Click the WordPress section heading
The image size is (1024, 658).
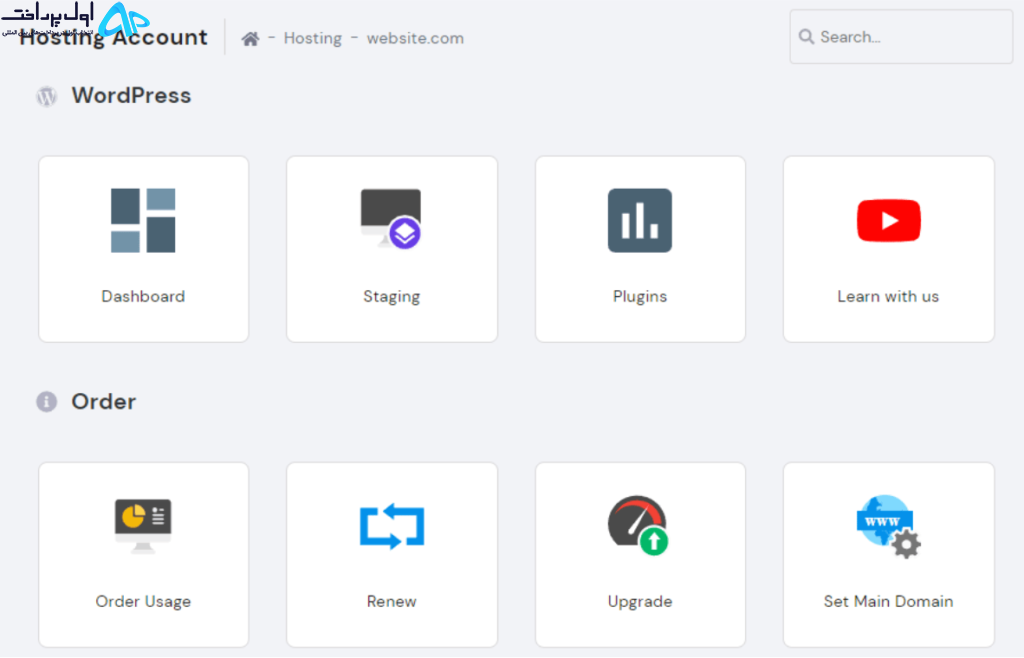[x=131, y=96]
